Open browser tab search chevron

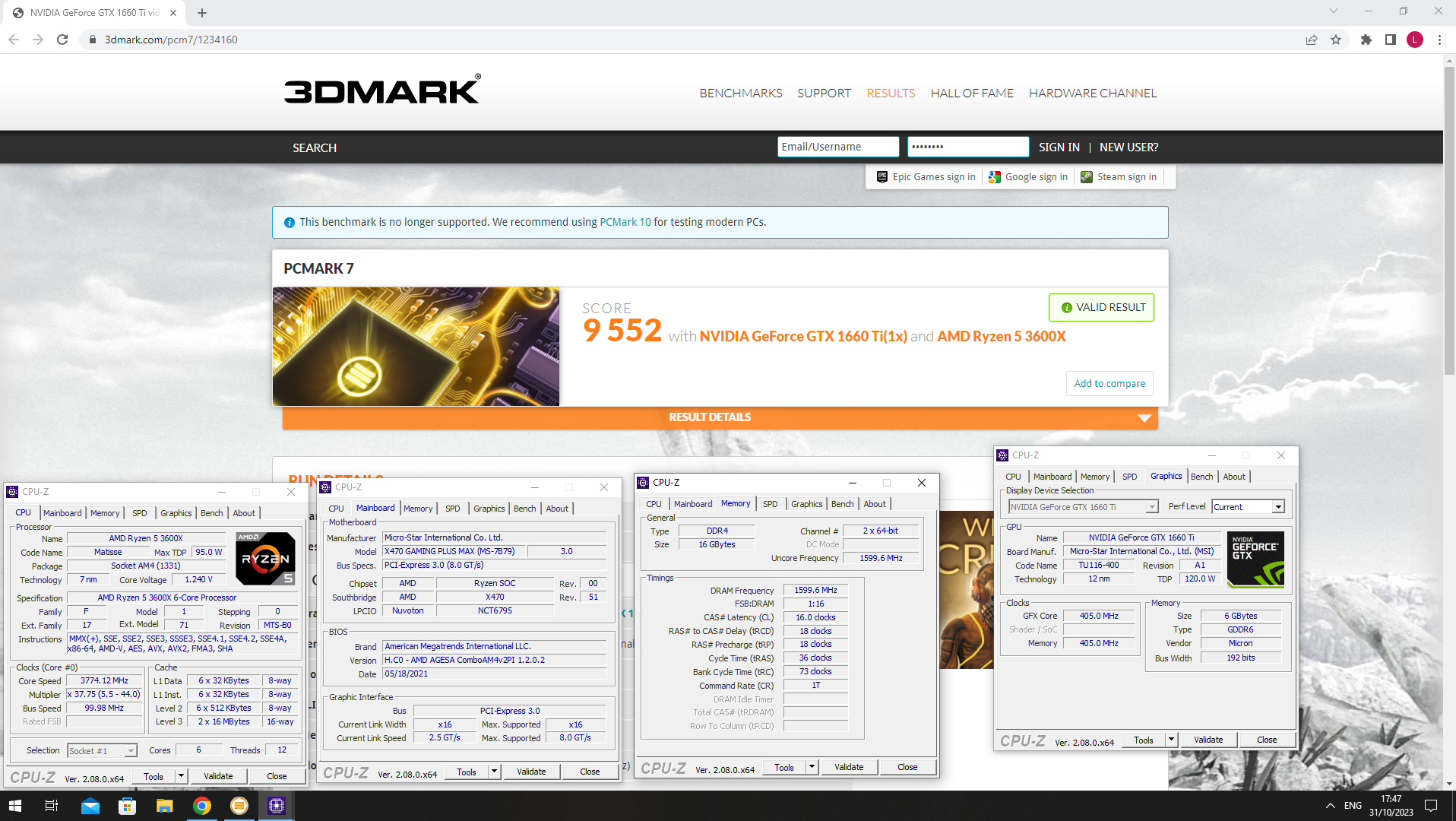click(1333, 11)
